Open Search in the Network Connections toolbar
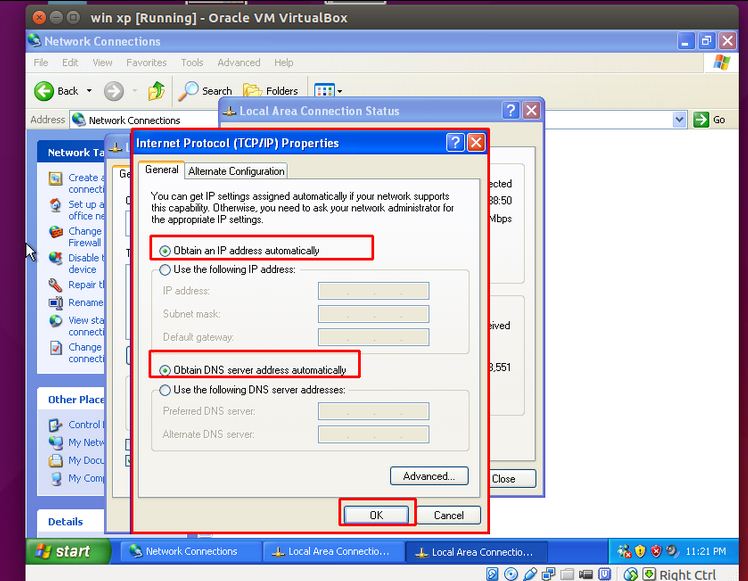The image size is (748, 581). pos(205,91)
